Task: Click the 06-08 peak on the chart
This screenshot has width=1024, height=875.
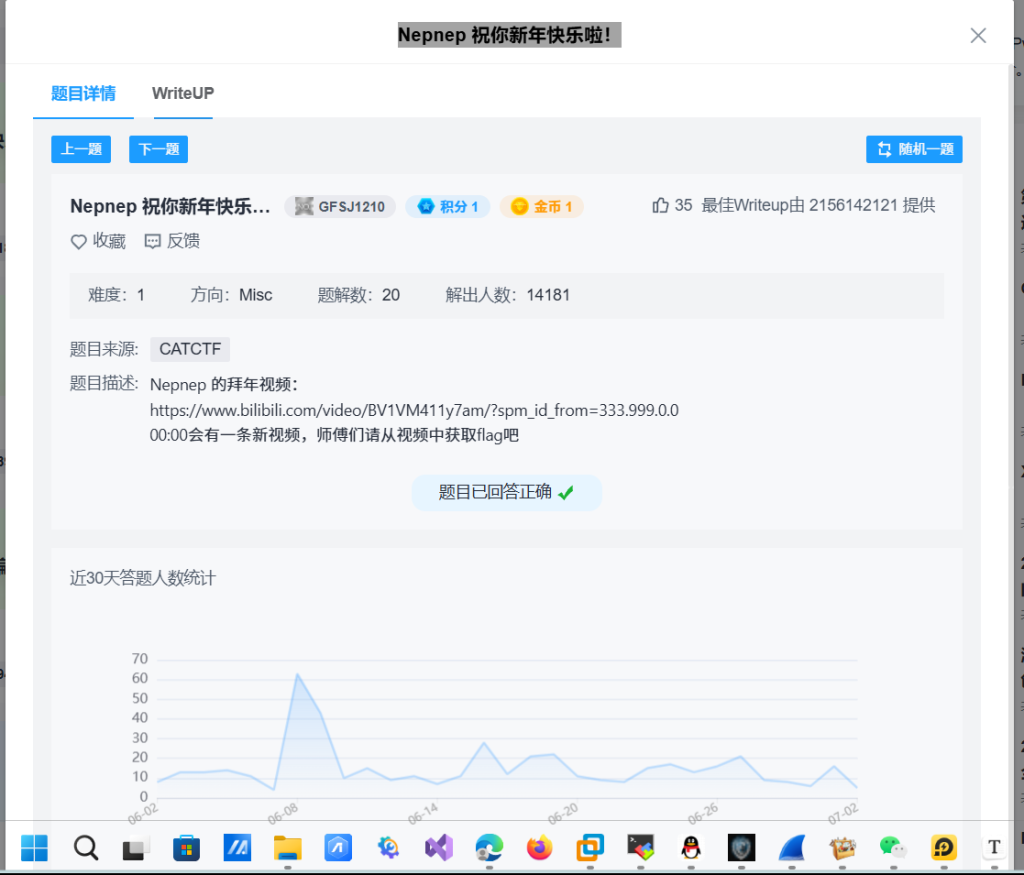Action: [297, 674]
